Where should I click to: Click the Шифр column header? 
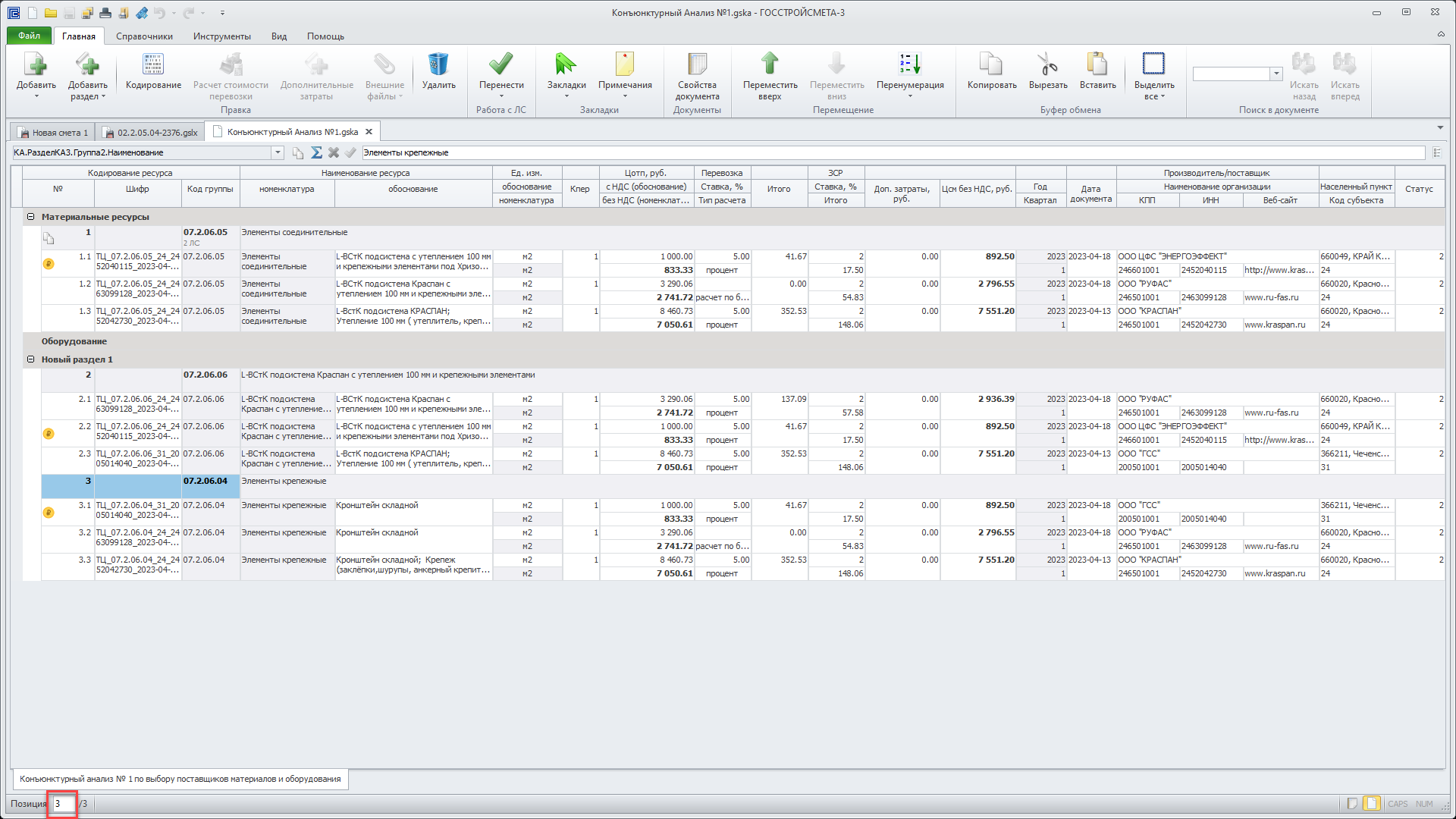click(x=137, y=189)
